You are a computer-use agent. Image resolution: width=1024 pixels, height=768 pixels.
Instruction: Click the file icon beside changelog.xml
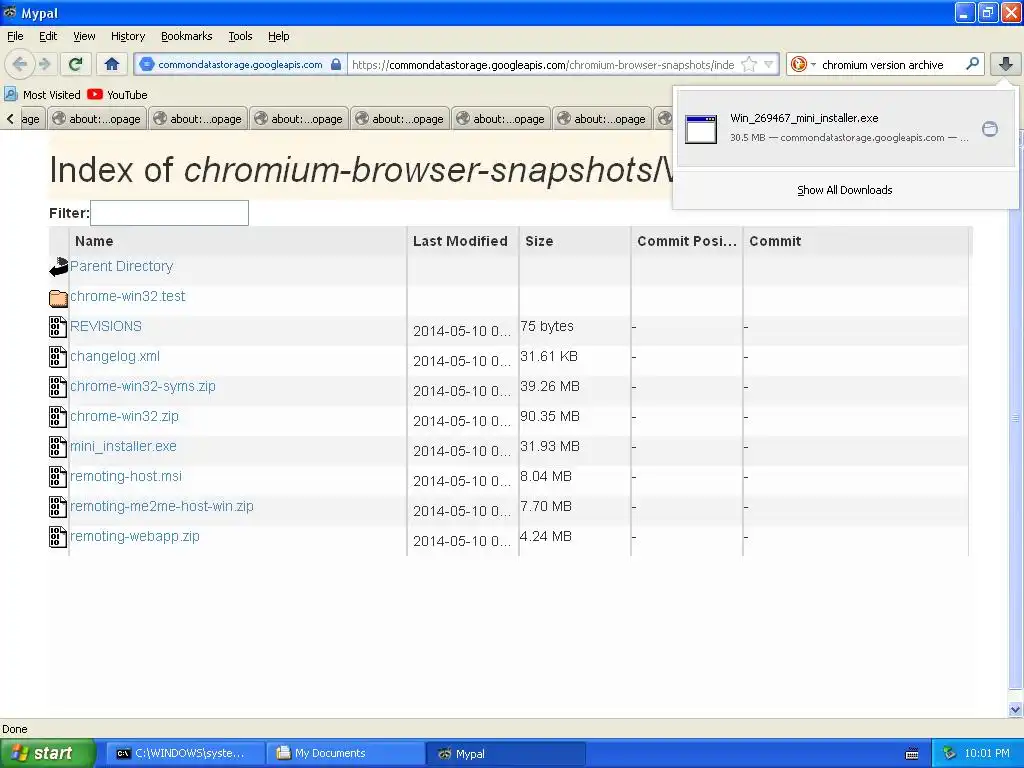point(58,357)
